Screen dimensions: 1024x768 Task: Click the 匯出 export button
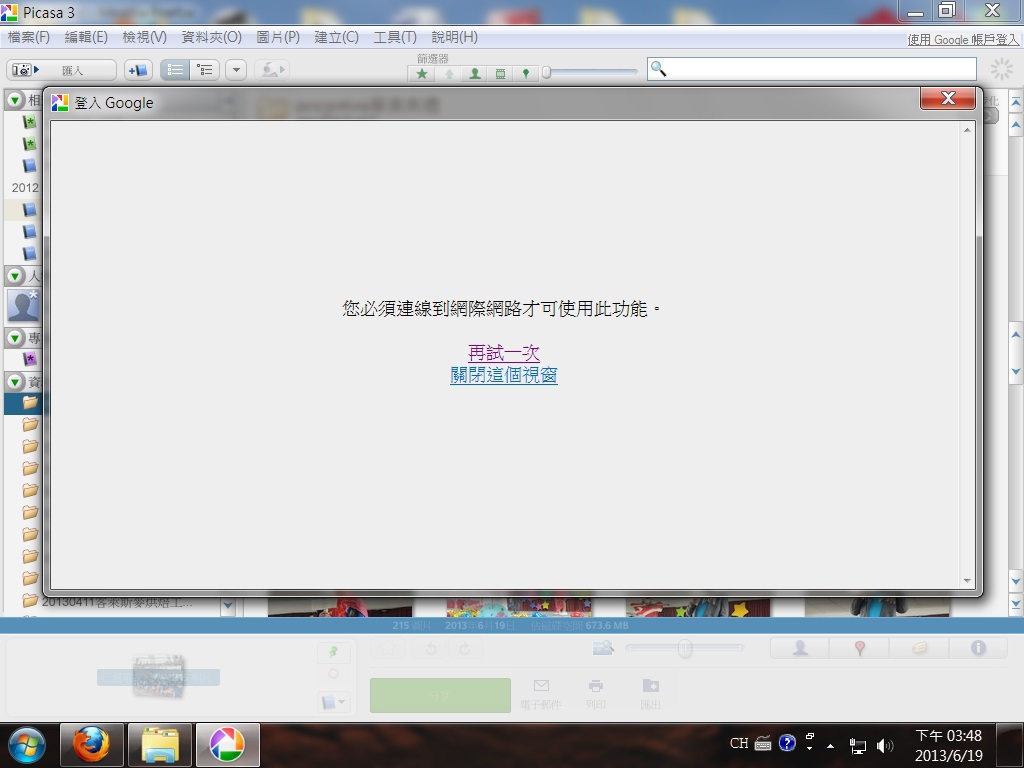(650, 694)
